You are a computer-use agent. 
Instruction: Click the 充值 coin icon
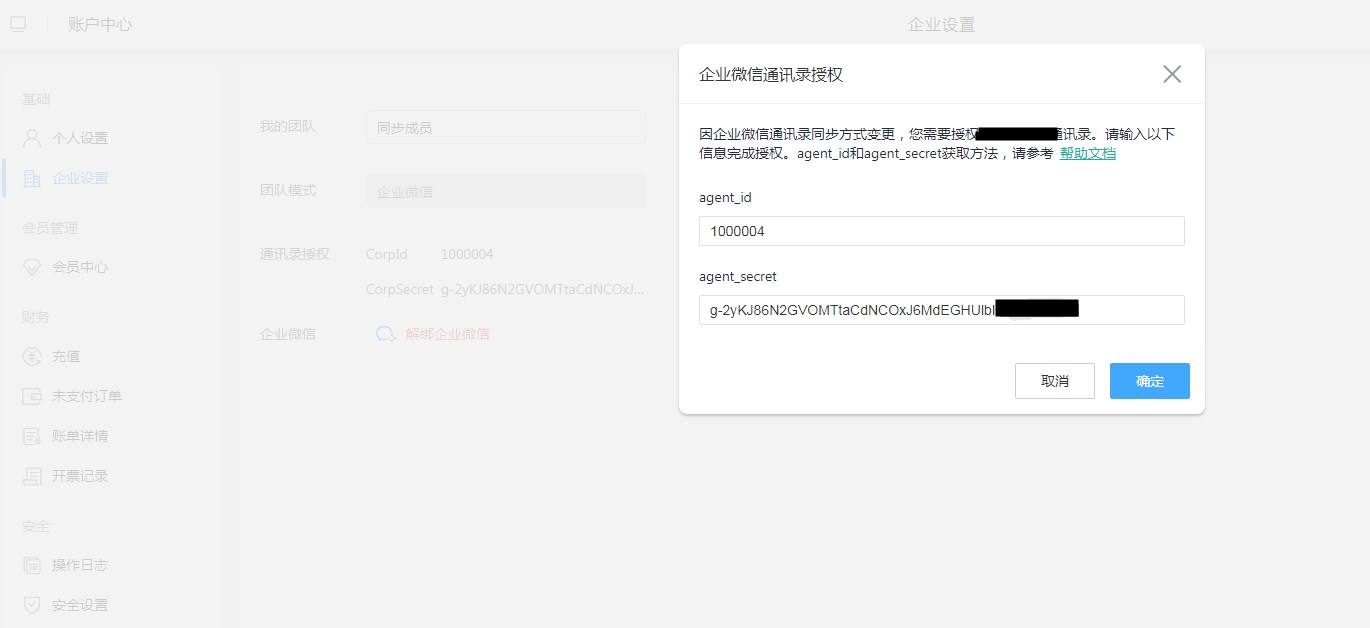(x=32, y=356)
